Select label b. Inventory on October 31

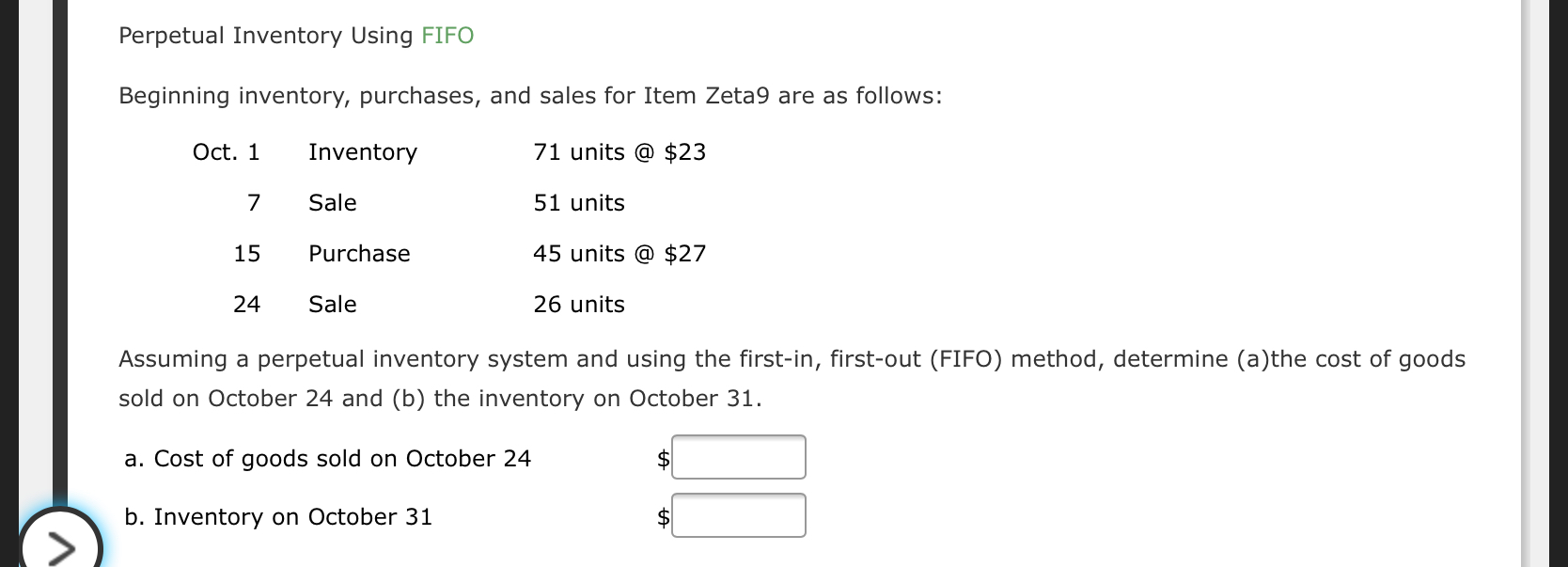point(279,516)
